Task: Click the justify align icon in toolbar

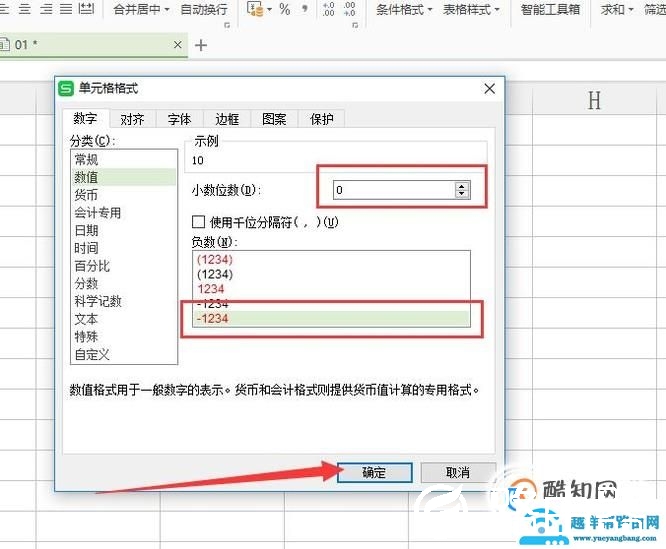Action: (66, 8)
